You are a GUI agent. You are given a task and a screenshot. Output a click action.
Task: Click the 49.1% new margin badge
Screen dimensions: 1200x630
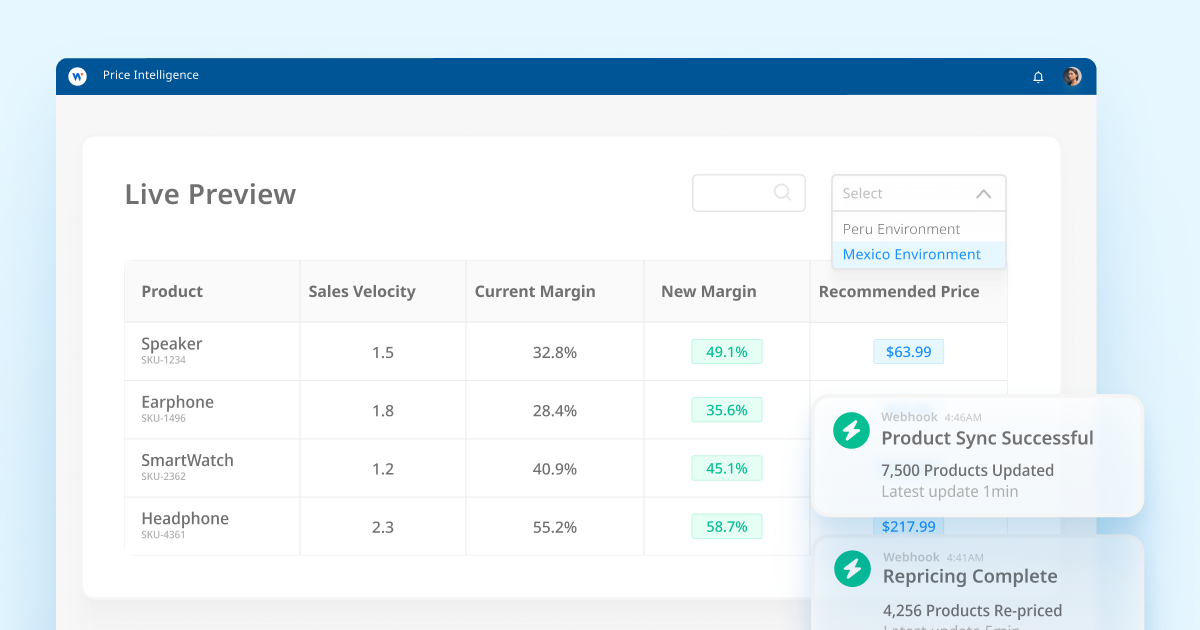pyautogui.click(x=726, y=352)
